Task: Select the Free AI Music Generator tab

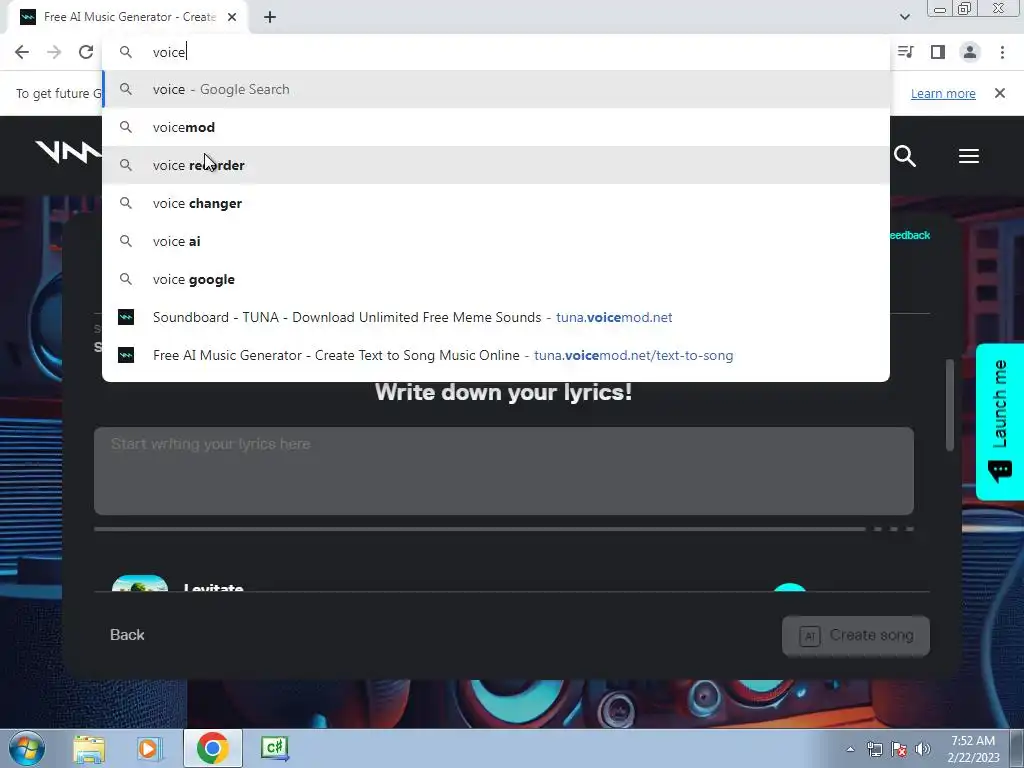Action: (x=128, y=17)
